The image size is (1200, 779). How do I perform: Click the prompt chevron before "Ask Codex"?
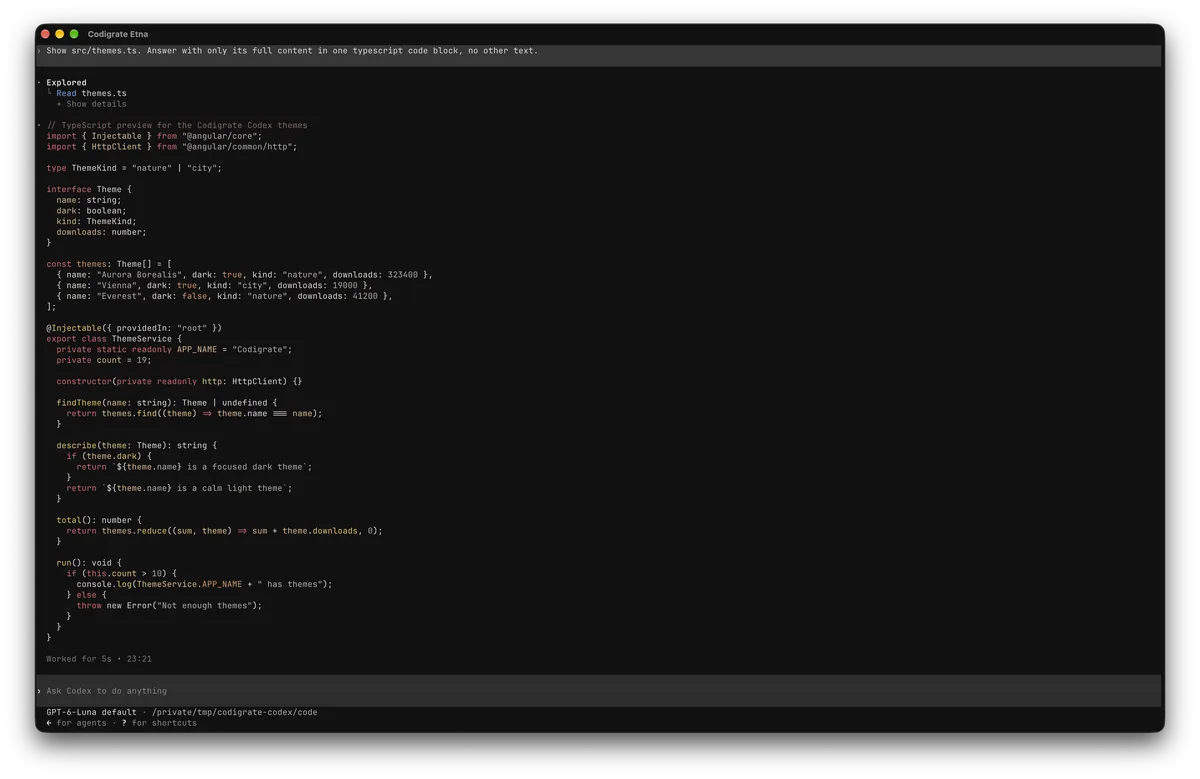click(40, 691)
